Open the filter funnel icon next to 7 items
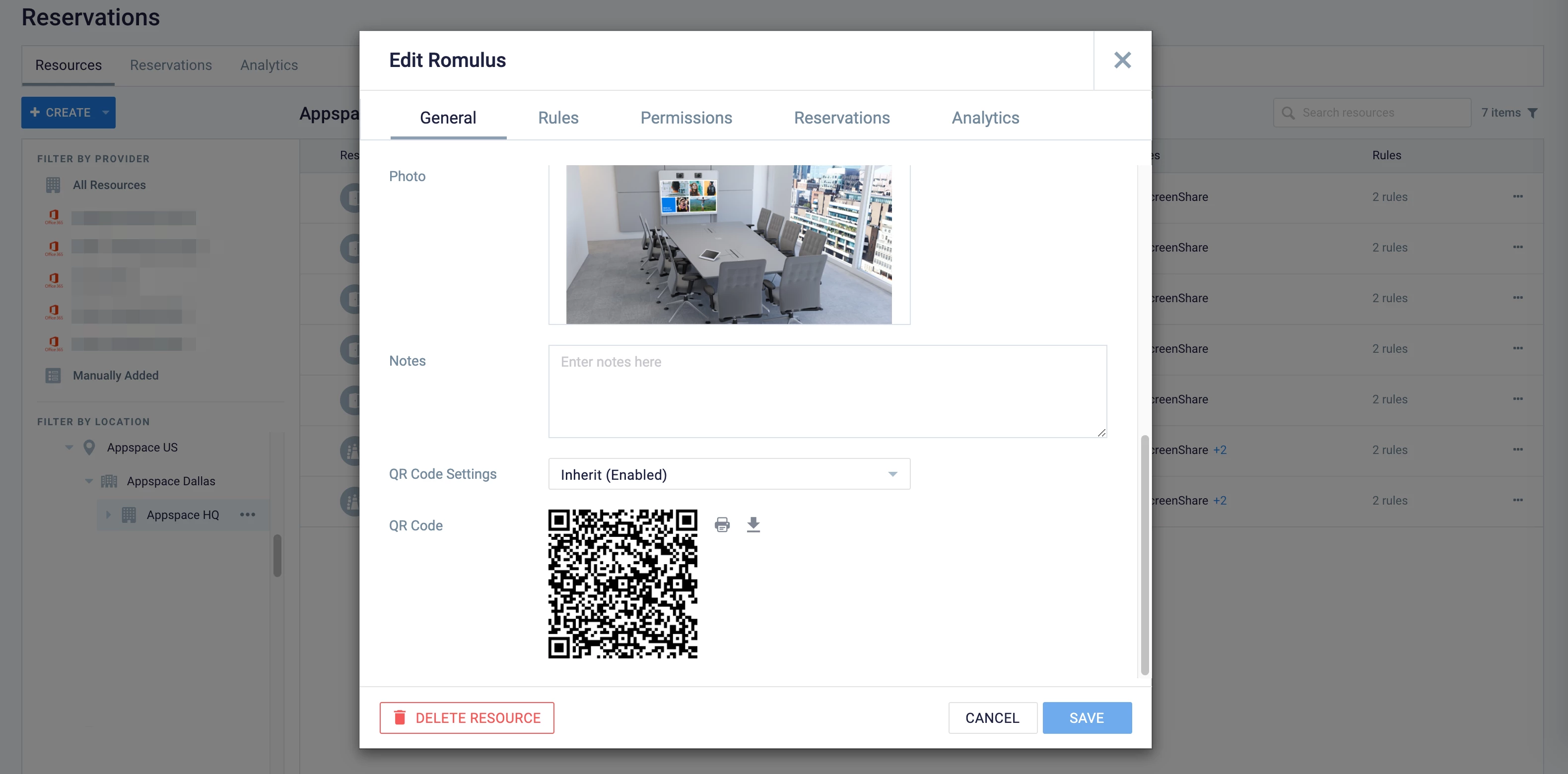Viewport: 1568px width, 774px height. point(1533,113)
